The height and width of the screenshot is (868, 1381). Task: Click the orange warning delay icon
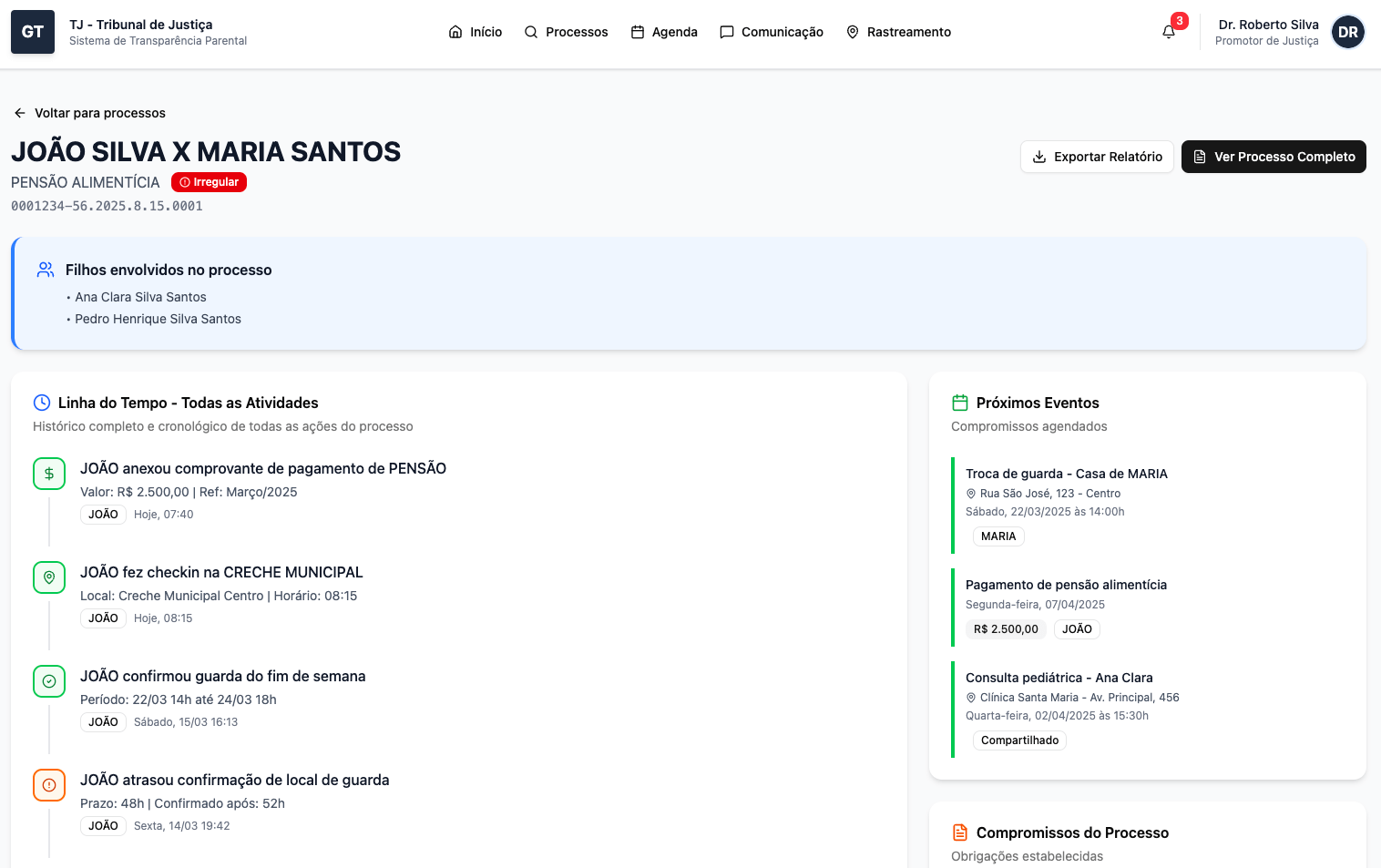(49, 785)
